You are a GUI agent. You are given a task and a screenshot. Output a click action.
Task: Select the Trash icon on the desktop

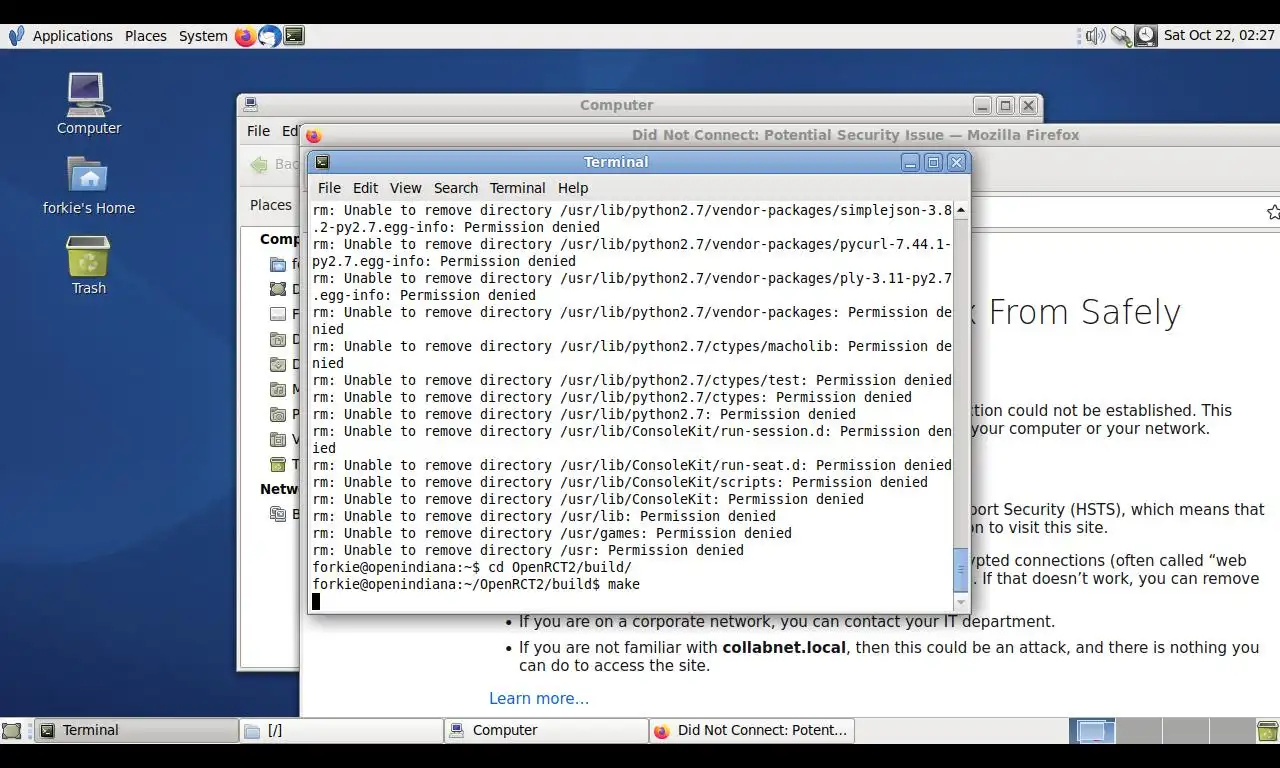click(x=88, y=265)
